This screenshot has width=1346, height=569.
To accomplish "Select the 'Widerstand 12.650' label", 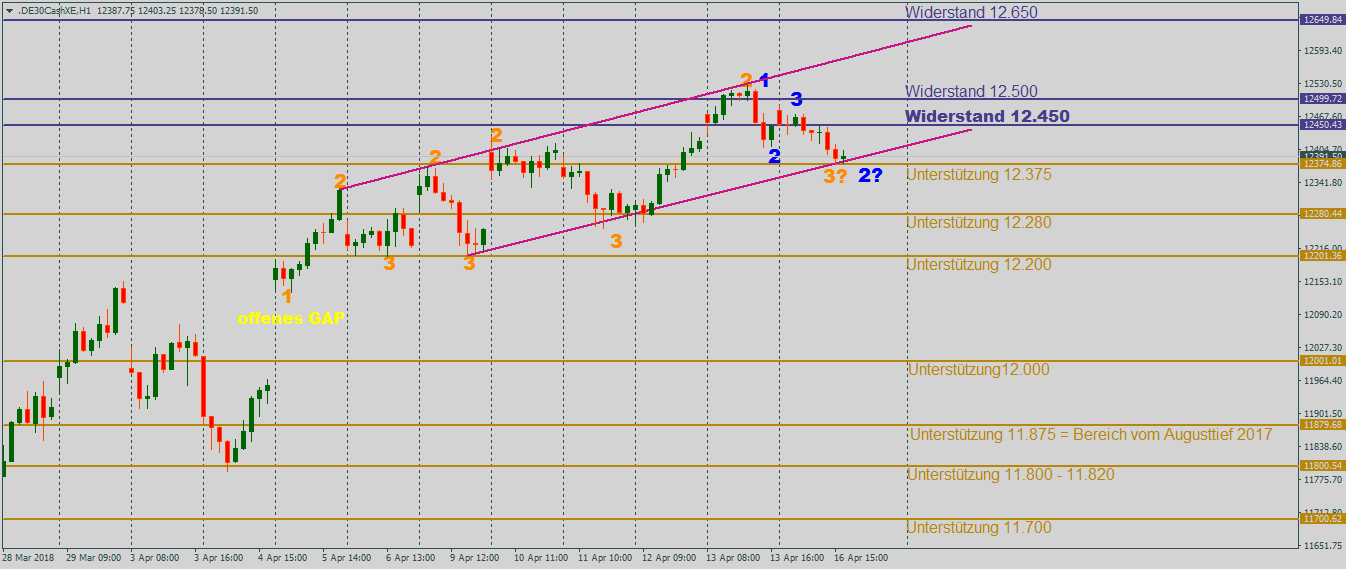I will pos(971,13).
